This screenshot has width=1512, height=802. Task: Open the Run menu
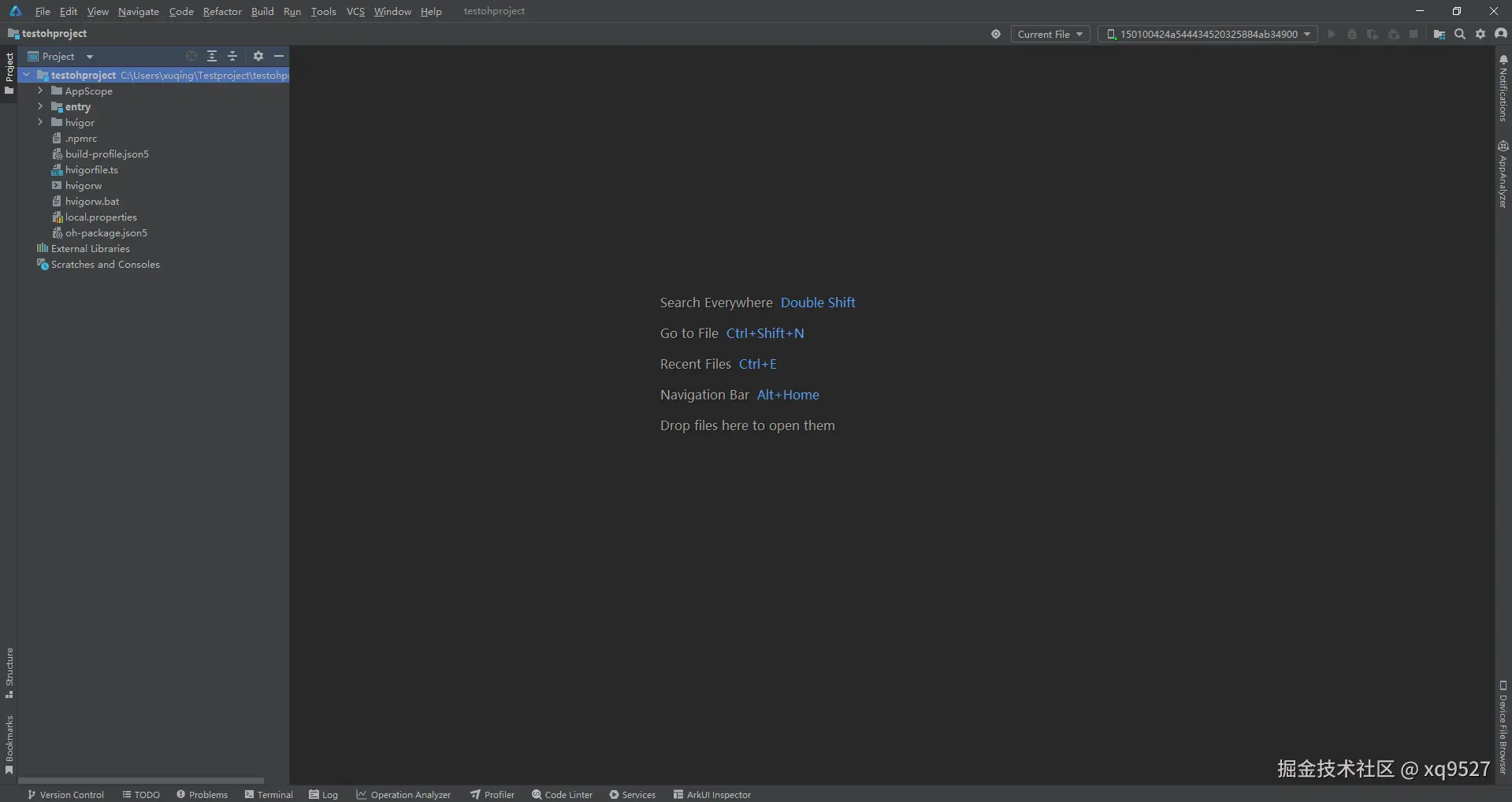point(292,11)
